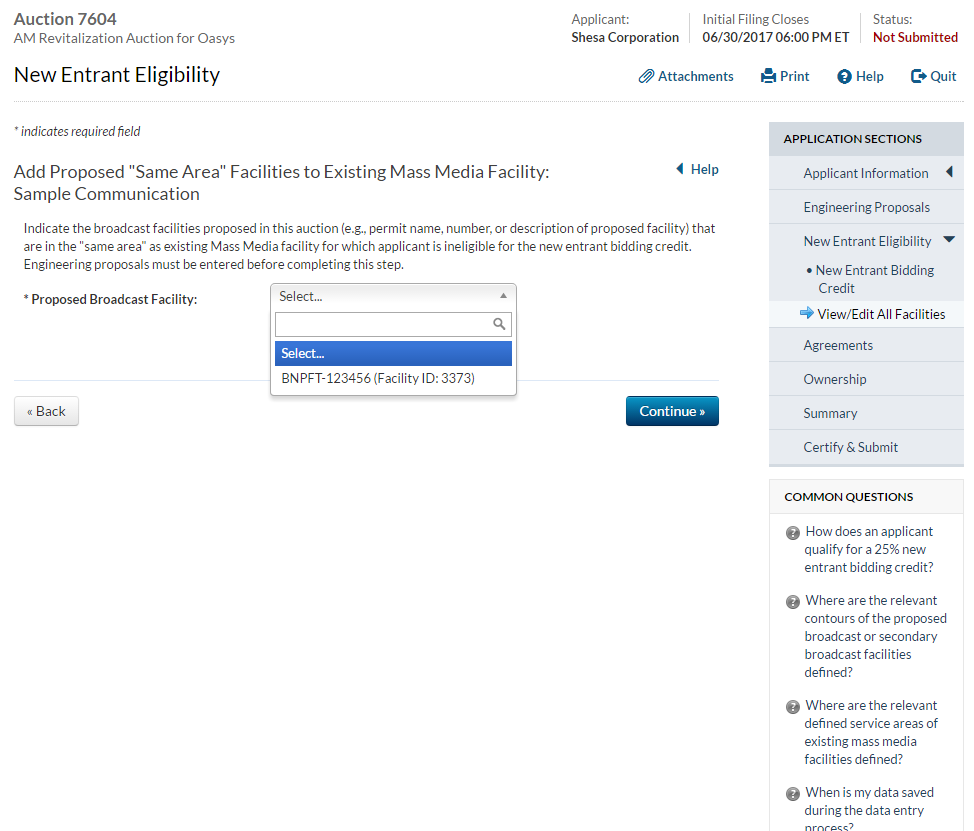Click the Quit exit icon
The width and height of the screenshot is (974, 831).
click(918, 77)
